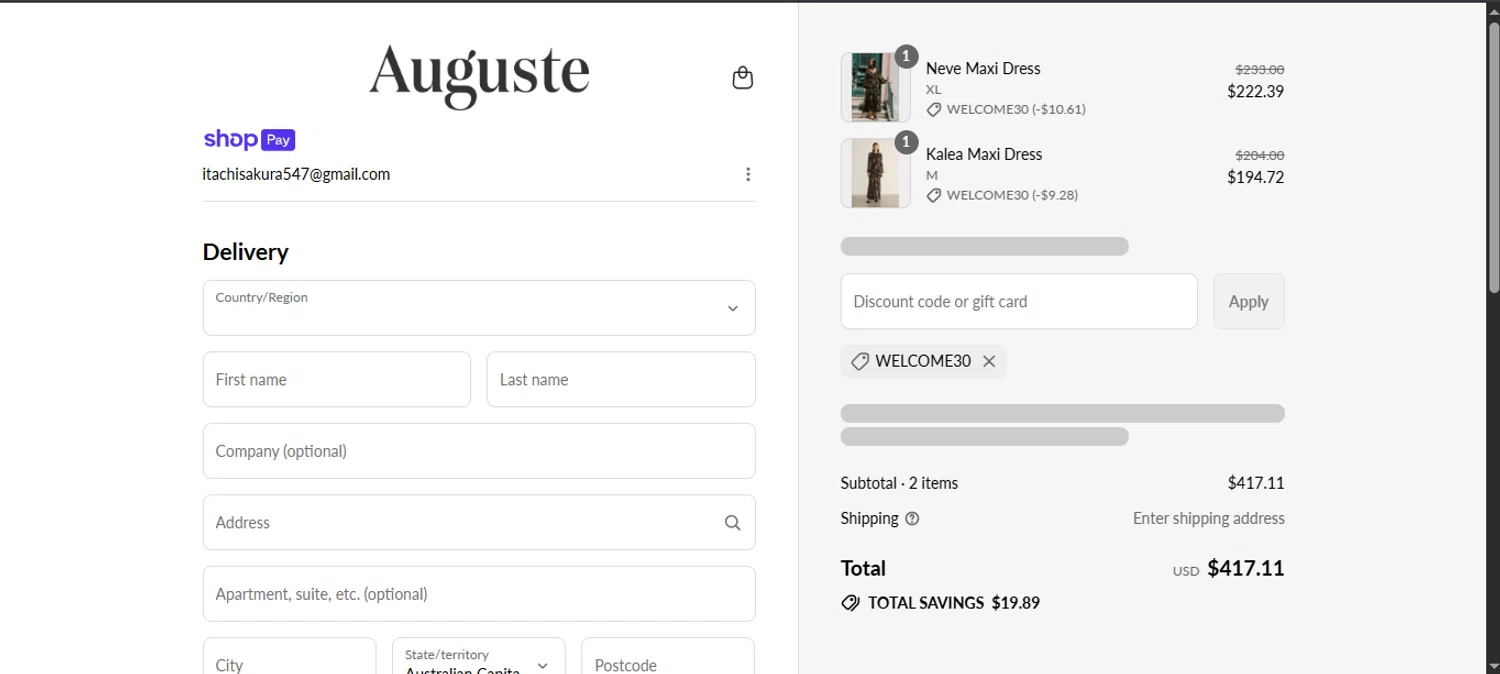This screenshot has width=1500, height=674.
Task: Click the Kalea Maxi Dress title
Action: [984, 154]
